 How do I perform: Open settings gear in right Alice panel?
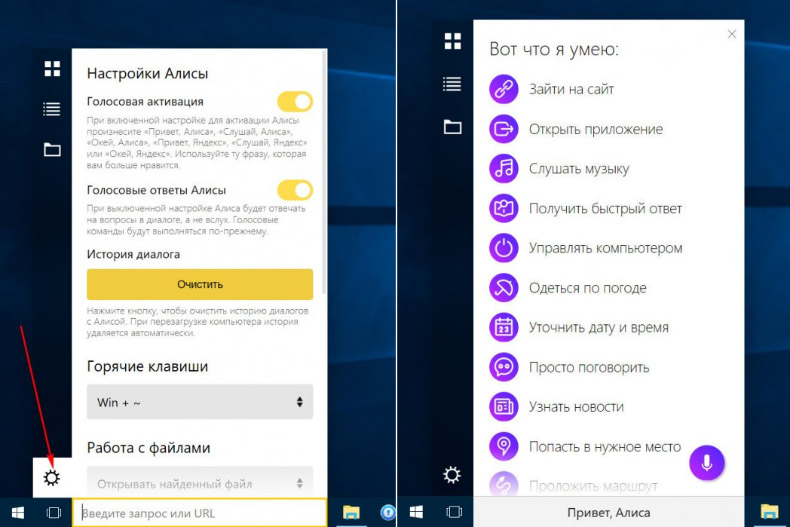point(452,475)
